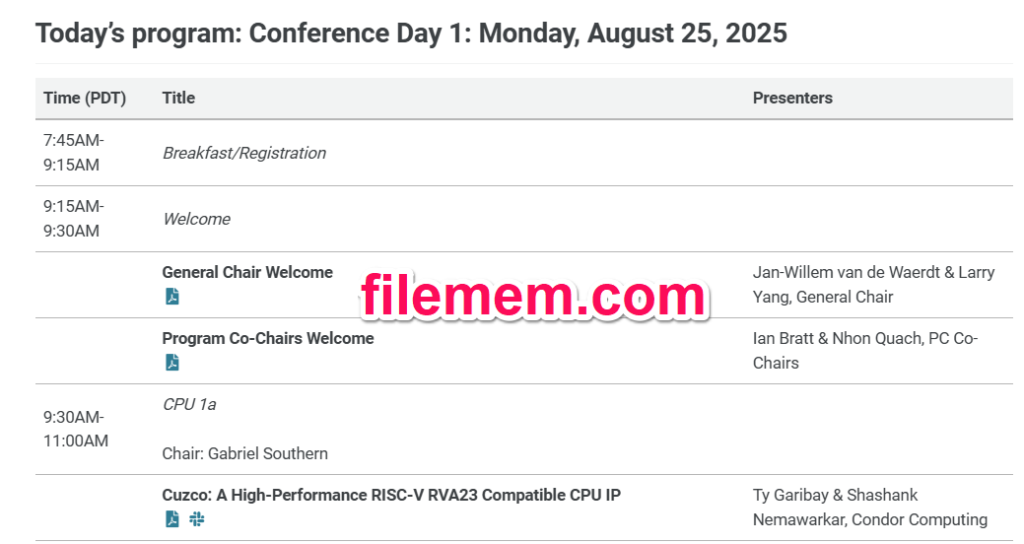Select the Welcome session row text
This screenshot has width=1024, height=544.
pyautogui.click(x=197, y=219)
